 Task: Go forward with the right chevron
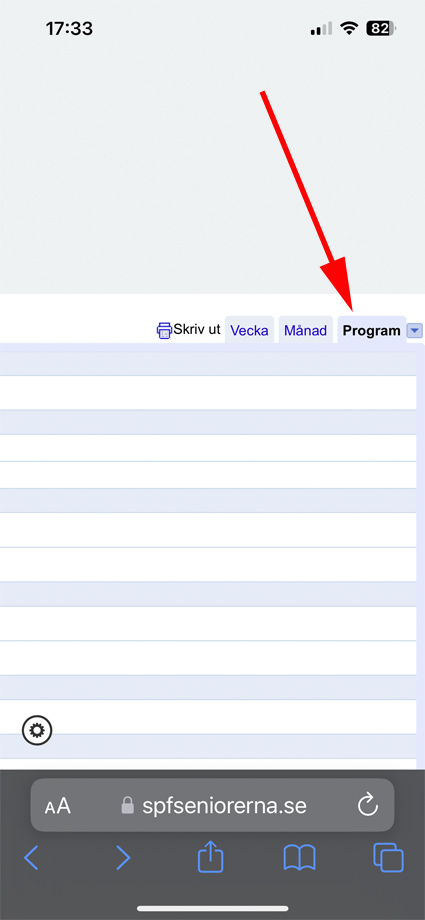(x=123, y=858)
